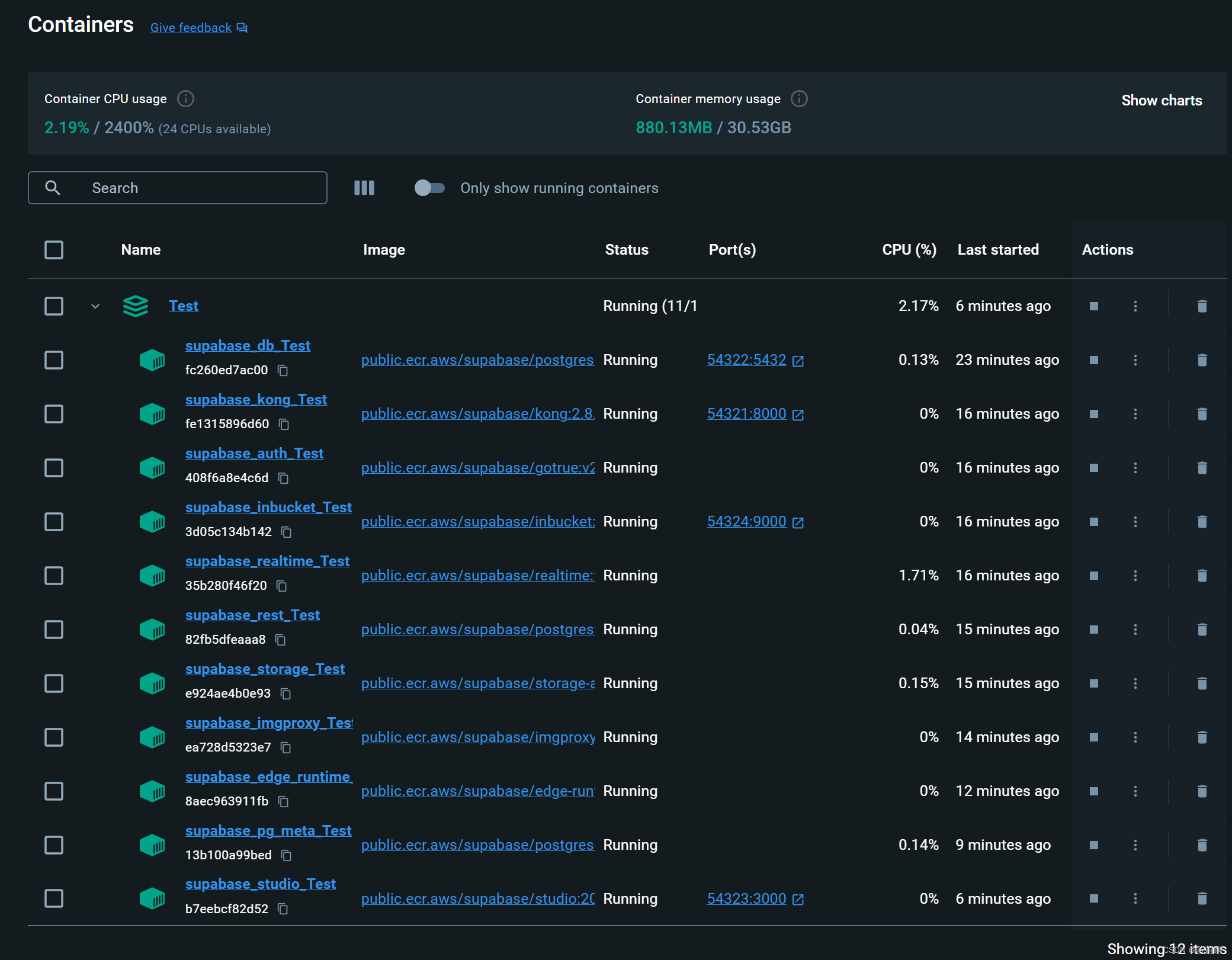Stop the supabase_studio_Test container
The width and height of the screenshot is (1232, 960).
1093,898
